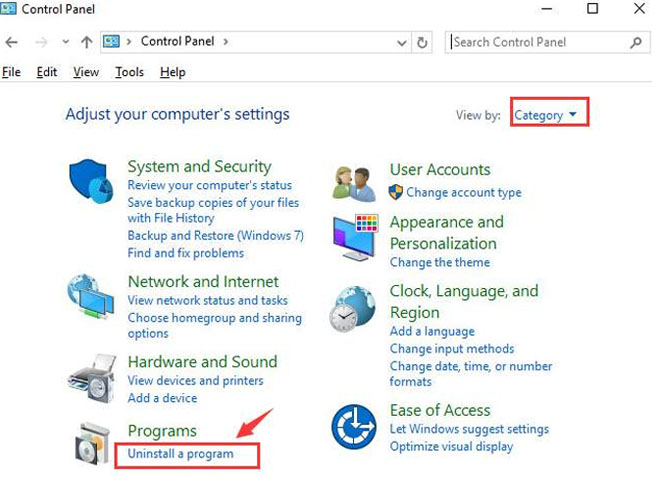Click Optimize visual display
The height and width of the screenshot is (488, 652).
point(451,446)
